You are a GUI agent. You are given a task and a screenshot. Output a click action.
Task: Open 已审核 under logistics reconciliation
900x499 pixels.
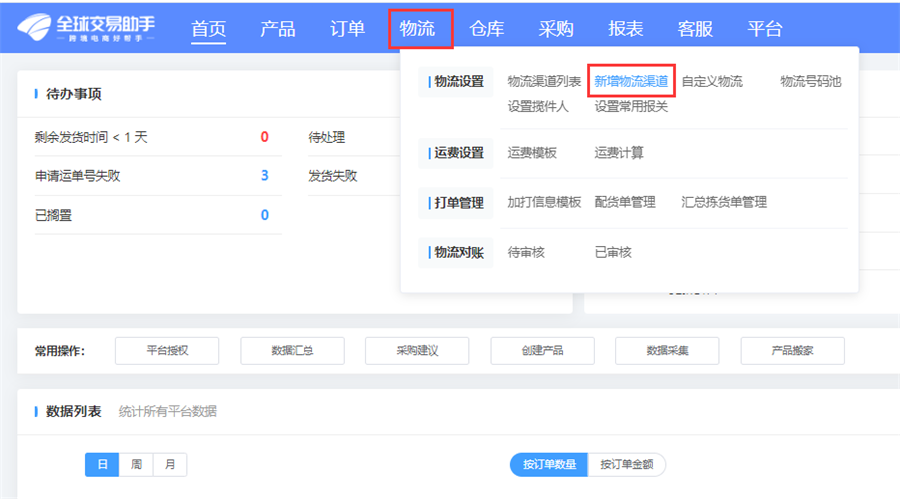(x=612, y=252)
